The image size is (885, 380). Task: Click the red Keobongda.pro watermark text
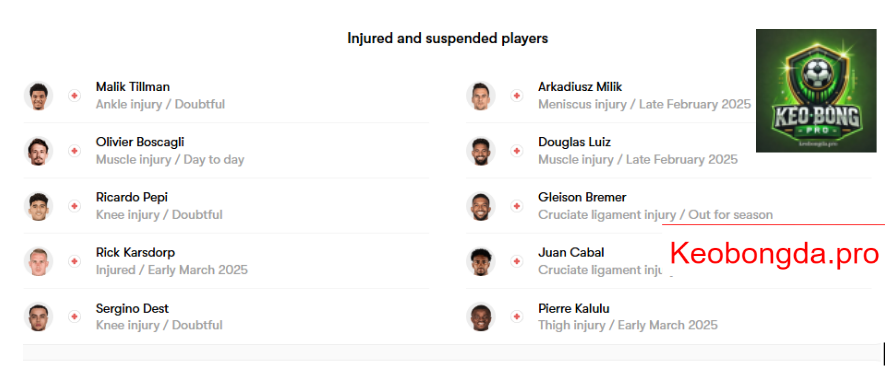(x=774, y=254)
